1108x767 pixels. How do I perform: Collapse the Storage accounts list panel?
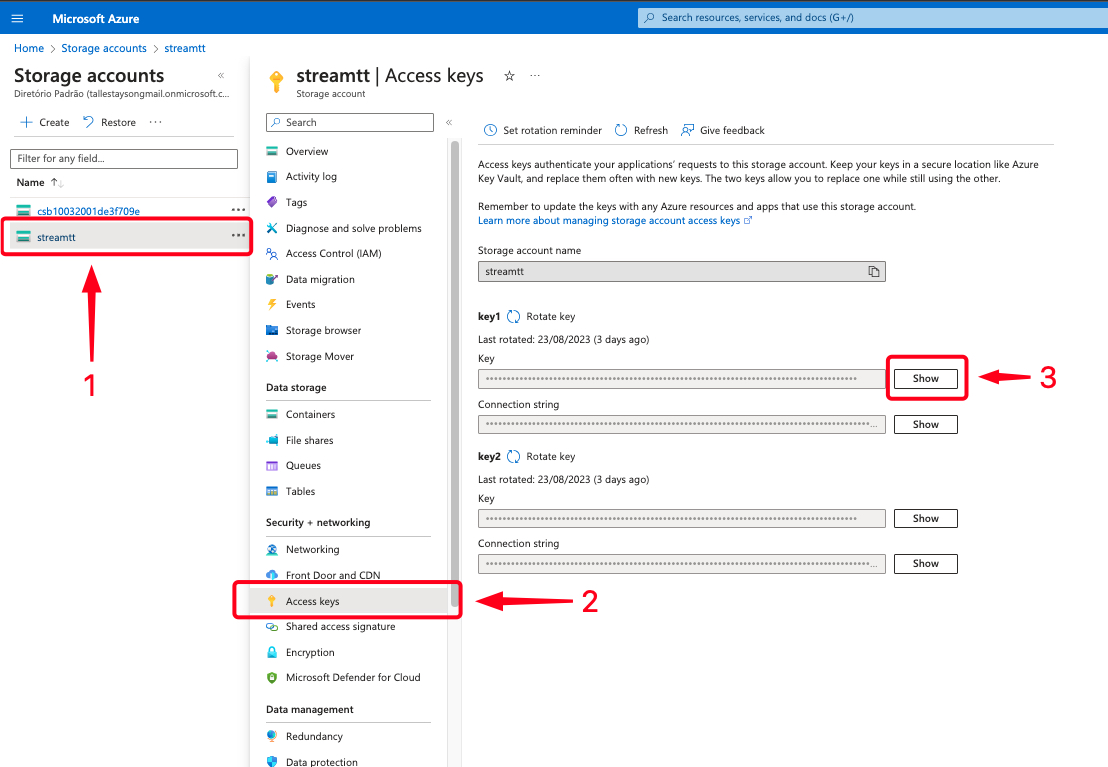click(221, 76)
